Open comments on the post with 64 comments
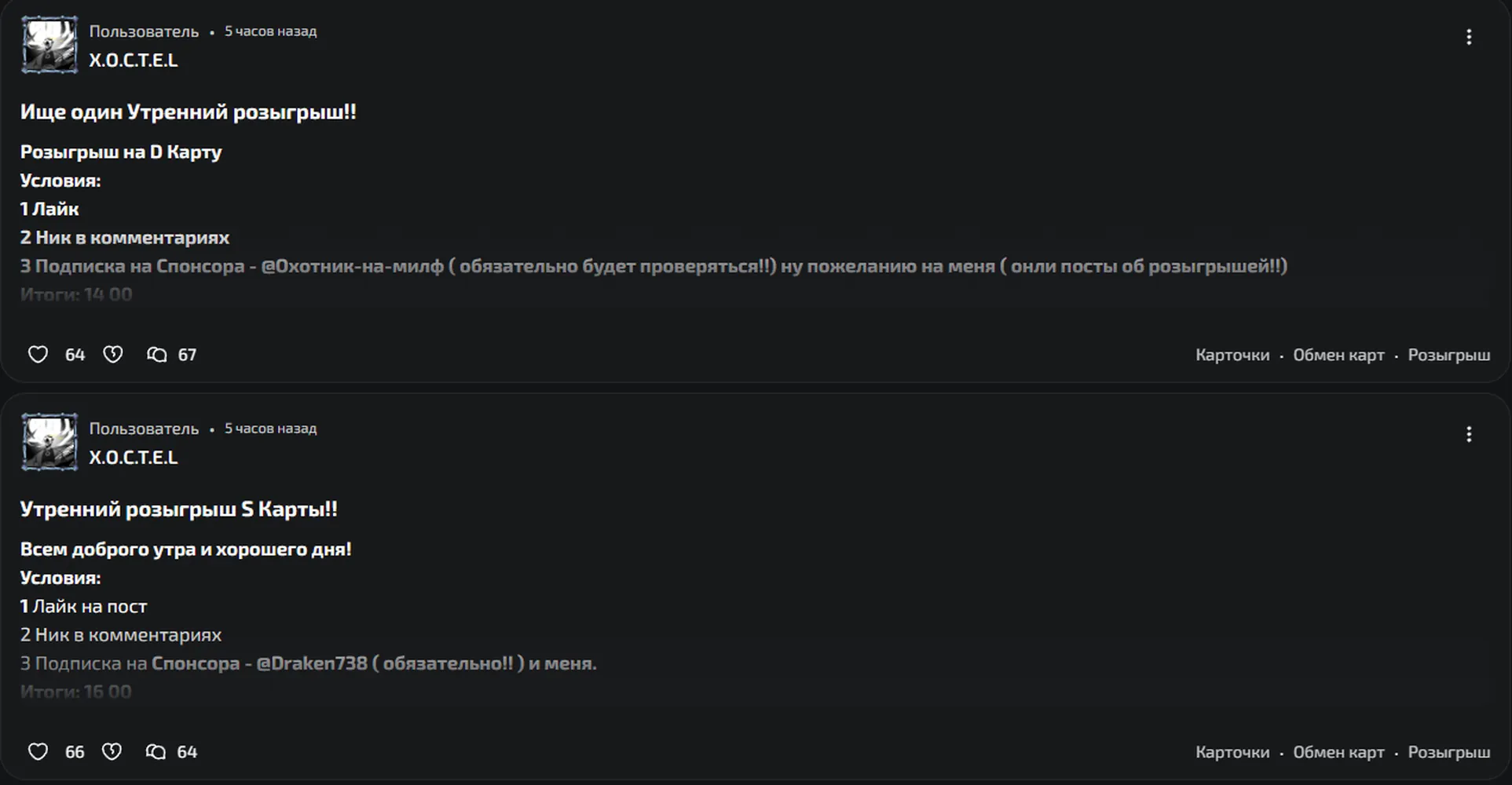 click(156, 752)
